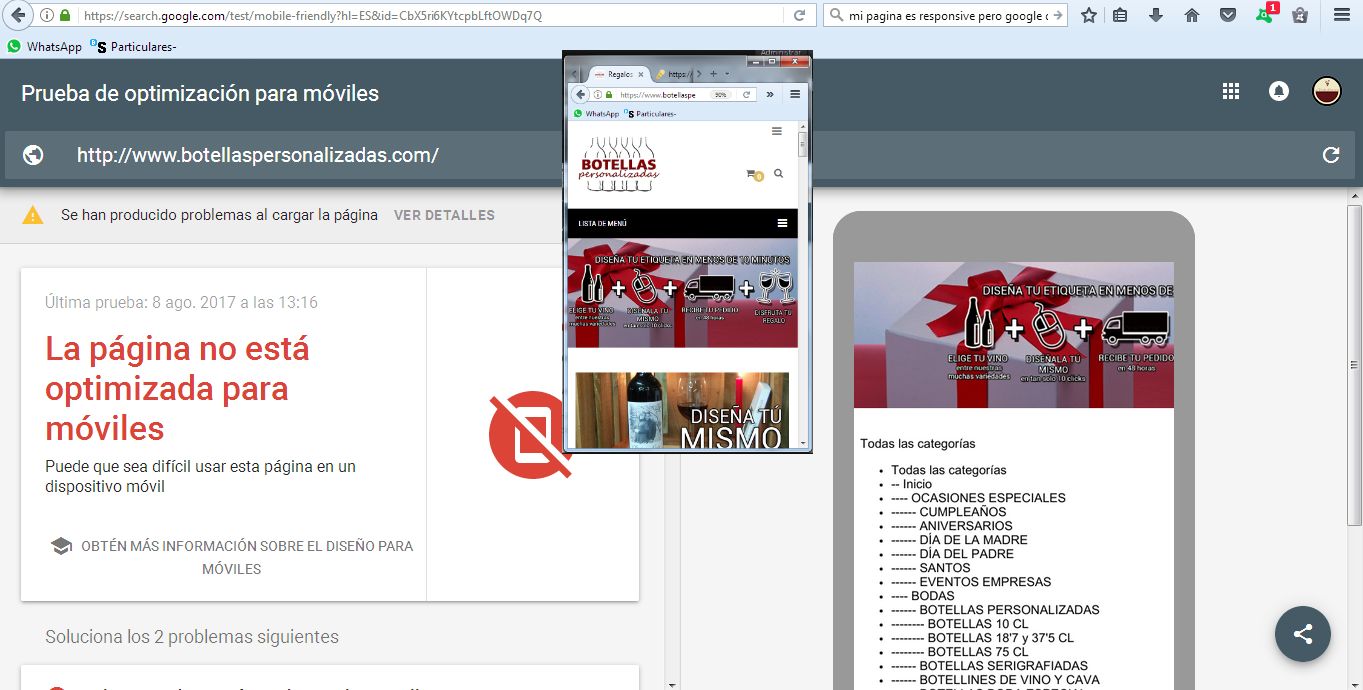Click the yellow warning triangle icon
1363x690 pixels.
tap(33, 214)
